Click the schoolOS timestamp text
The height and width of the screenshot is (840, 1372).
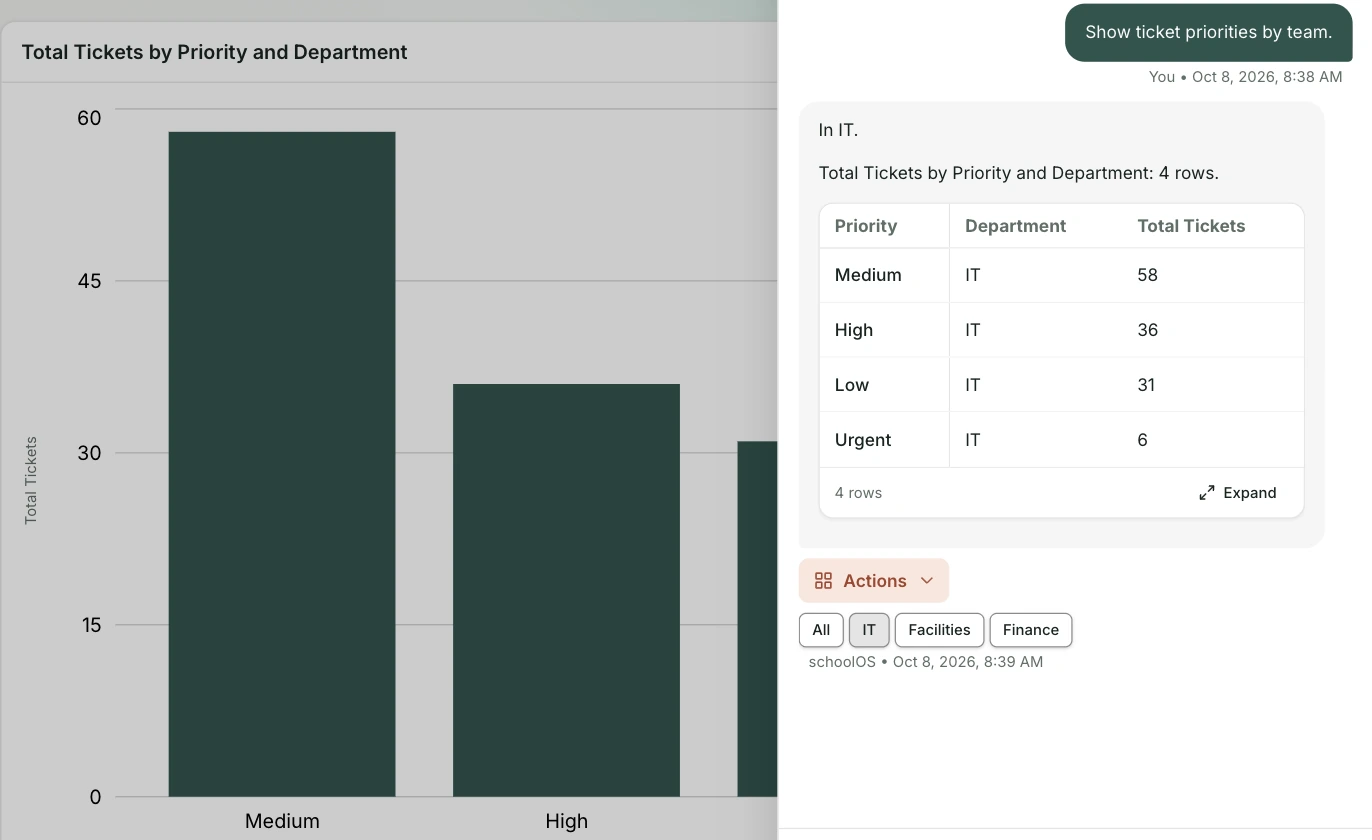tap(926, 662)
